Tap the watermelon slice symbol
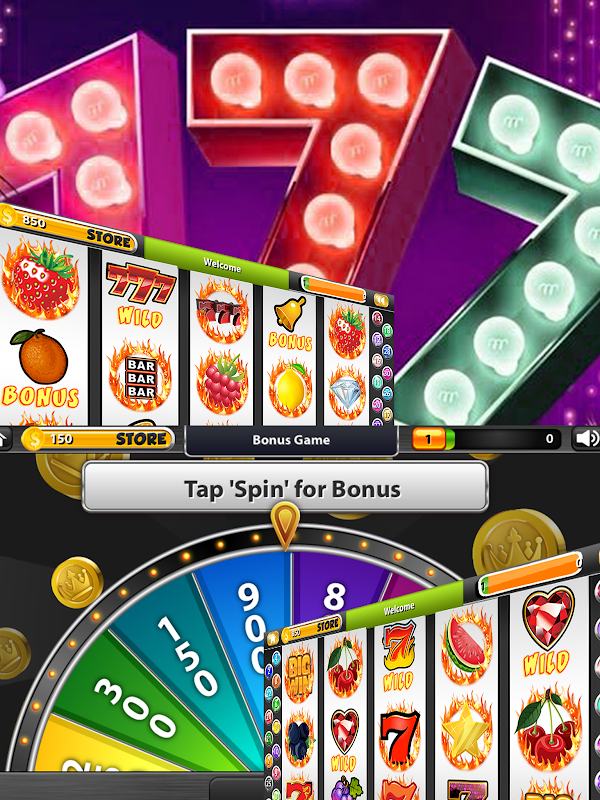The image size is (600, 800). 465,646
